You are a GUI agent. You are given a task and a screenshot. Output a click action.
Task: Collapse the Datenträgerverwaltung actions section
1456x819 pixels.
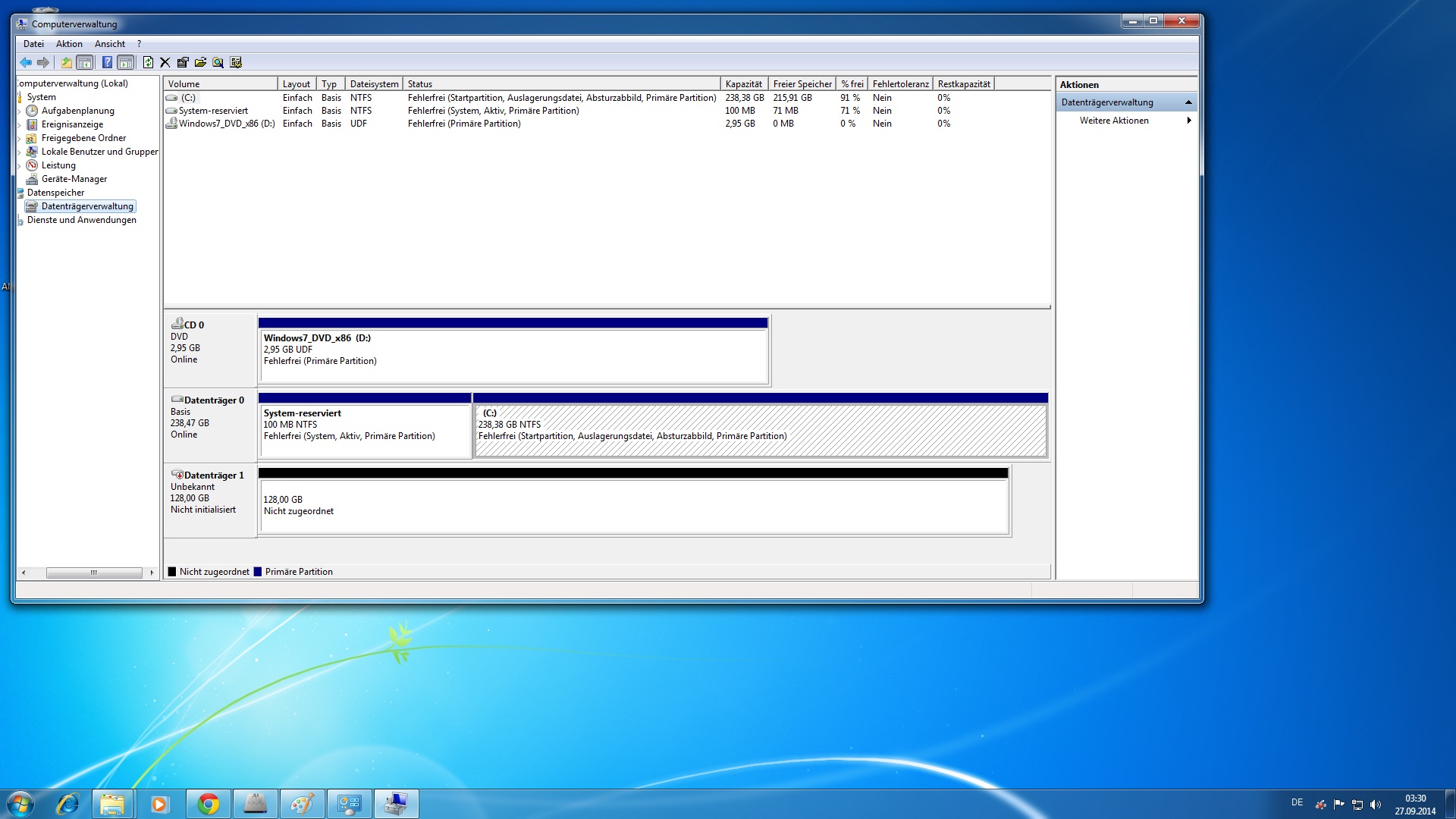1188,102
